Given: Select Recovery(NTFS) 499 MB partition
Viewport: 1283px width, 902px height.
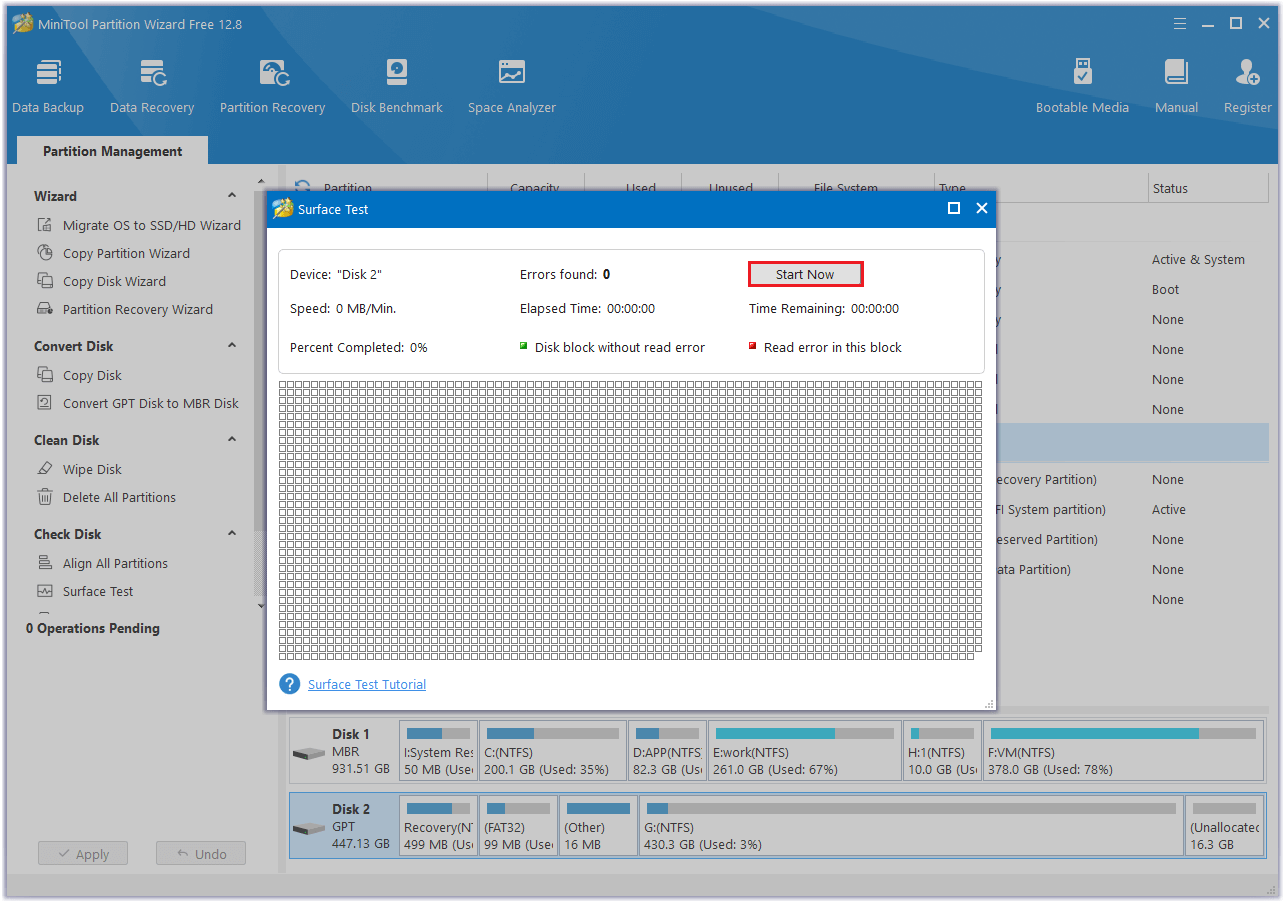Looking at the screenshot, I should [438, 826].
